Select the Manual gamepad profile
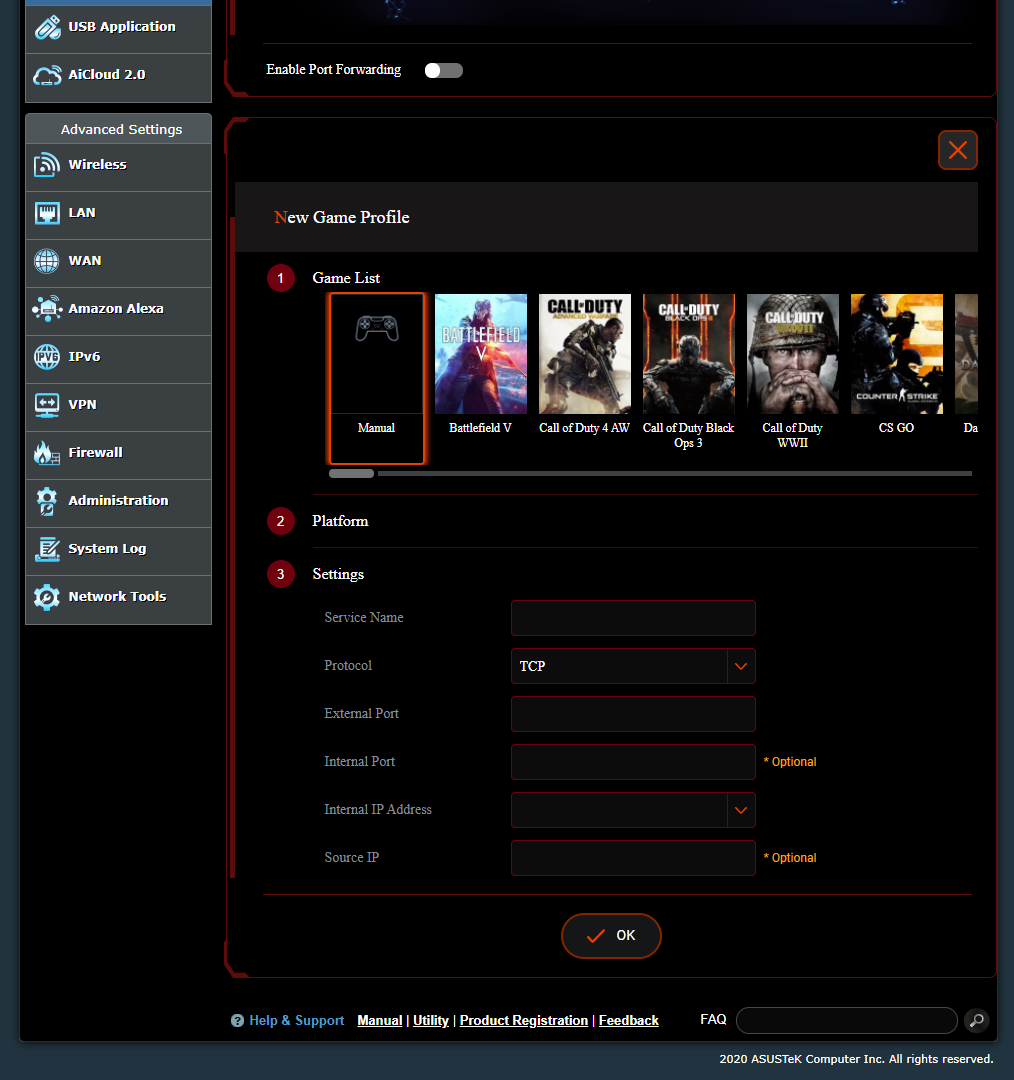The width and height of the screenshot is (1014, 1080). point(376,378)
